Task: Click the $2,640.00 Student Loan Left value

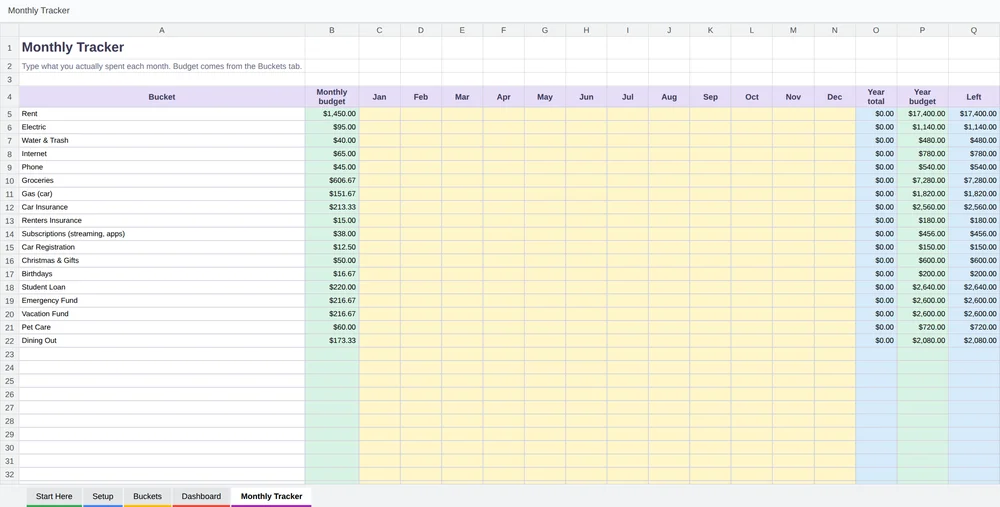Action: (974, 288)
